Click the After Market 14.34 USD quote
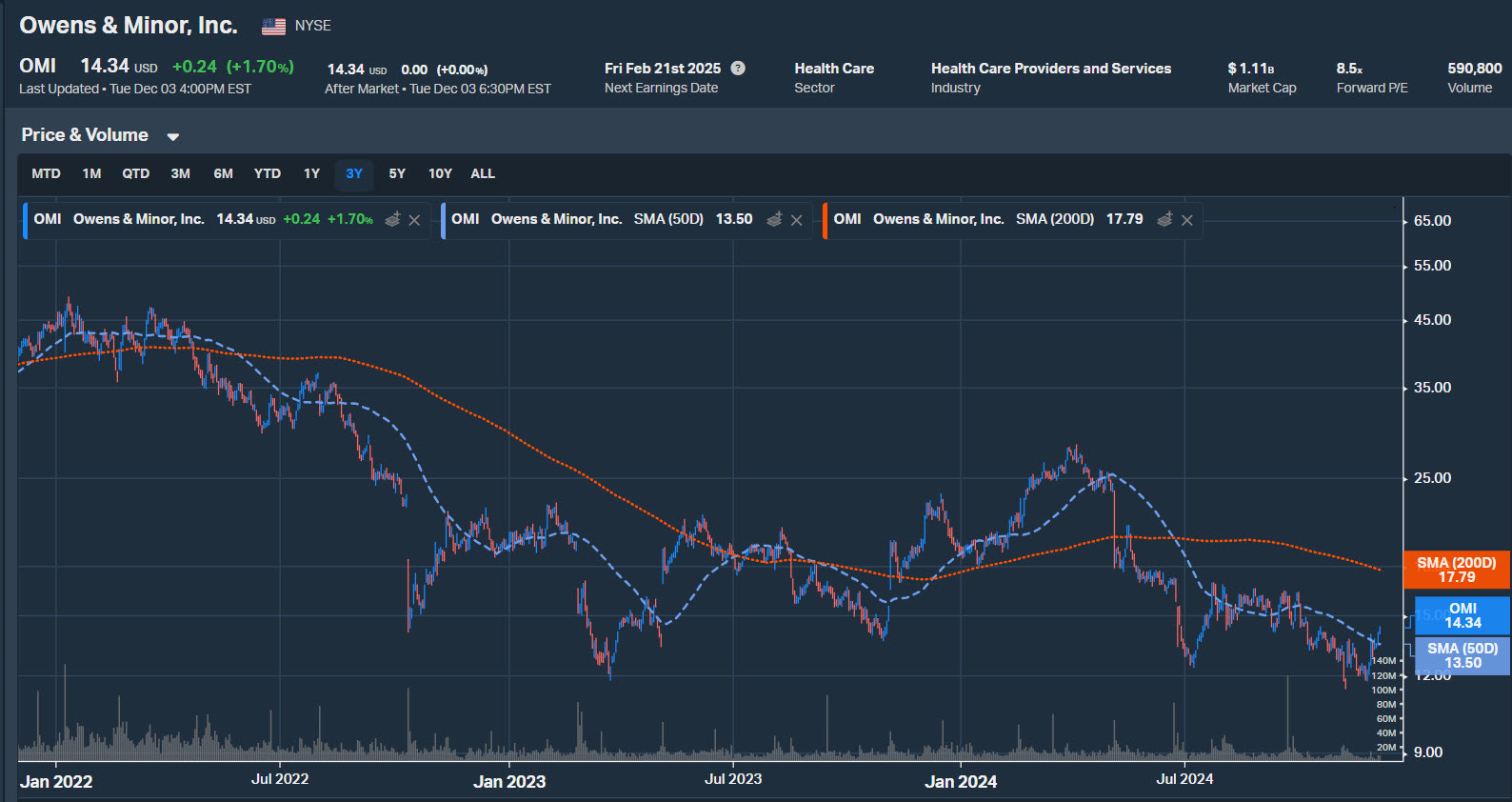The height and width of the screenshot is (802, 1512). [357, 70]
